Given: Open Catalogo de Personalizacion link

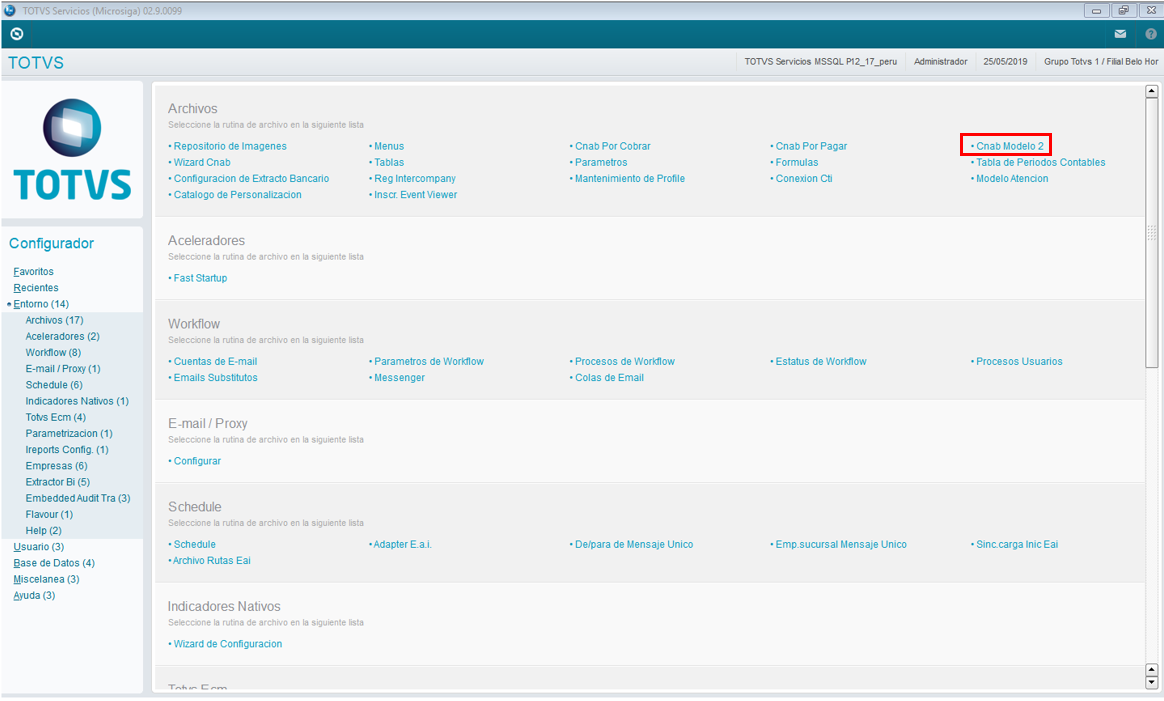Looking at the screenshot, I should (x=238, y=195).
